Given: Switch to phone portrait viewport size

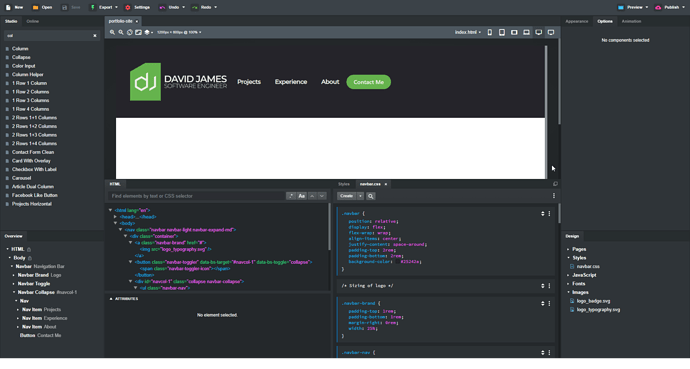Looking at the screenshot, I should (x=490, y=32).
